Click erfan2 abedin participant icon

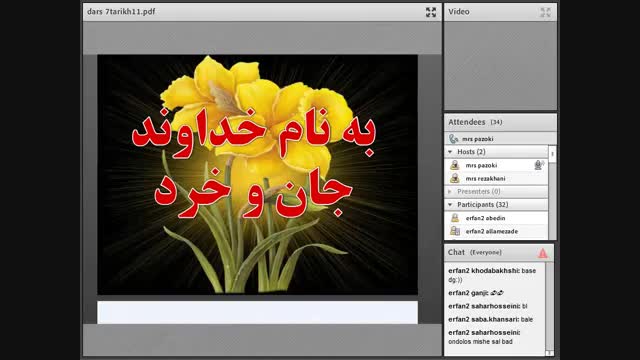point(455,218)
